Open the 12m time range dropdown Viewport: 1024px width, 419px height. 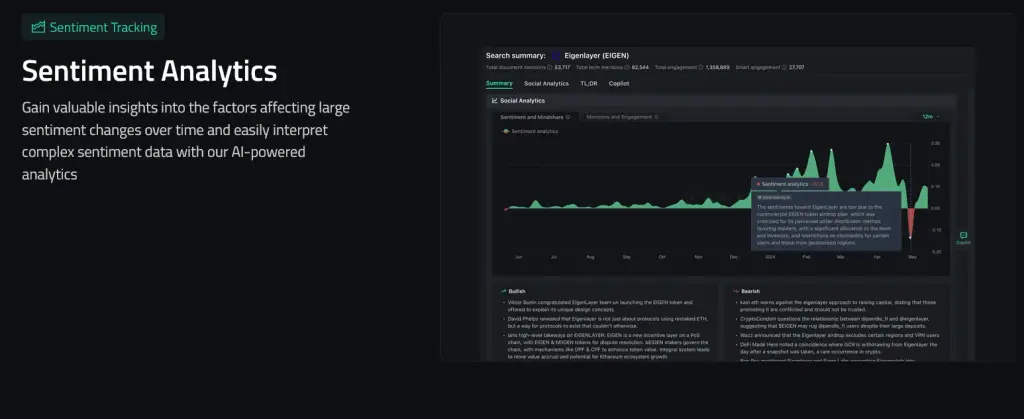[x=931, y=116]
